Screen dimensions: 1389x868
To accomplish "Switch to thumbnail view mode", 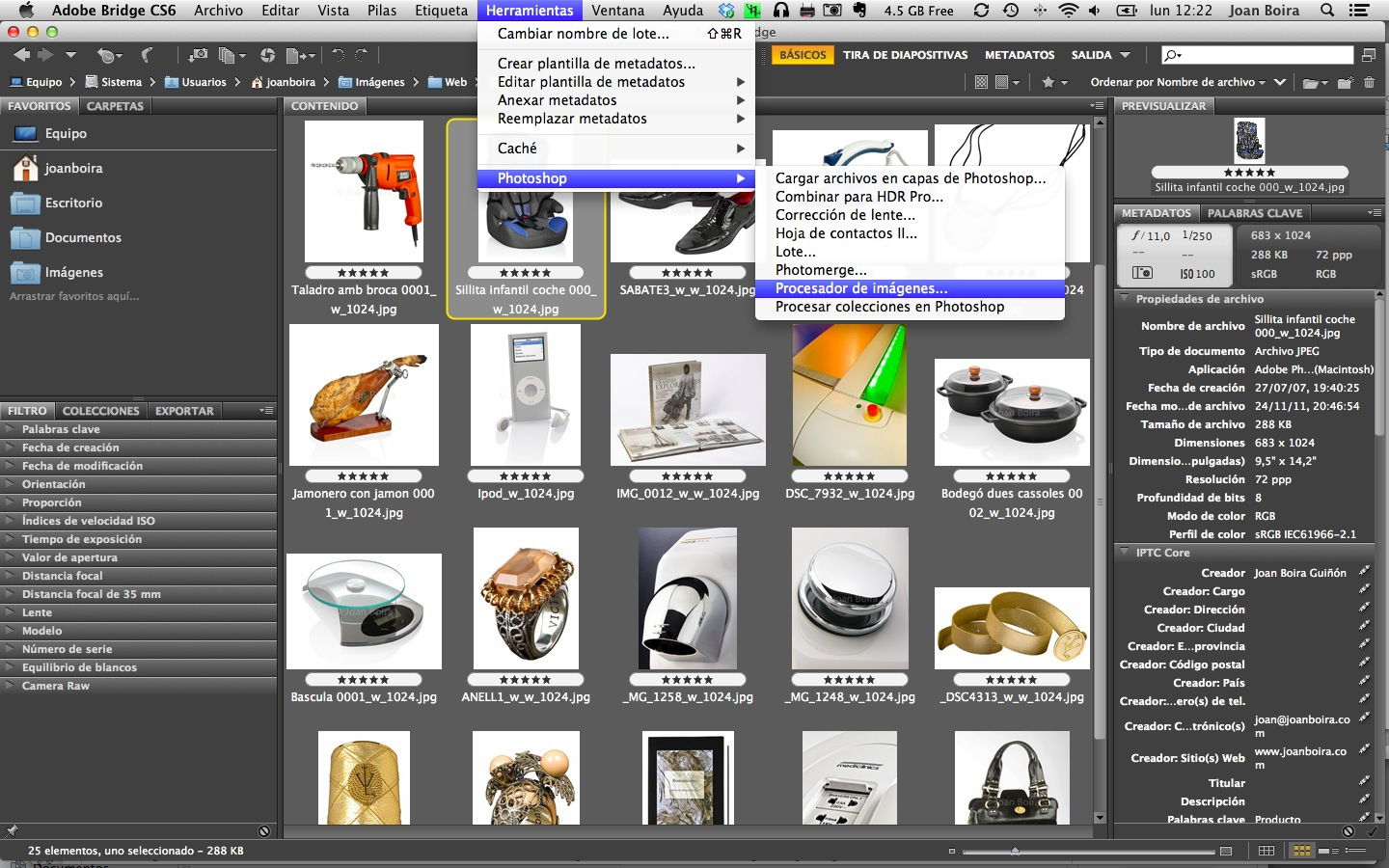I will pos(1301,851).
